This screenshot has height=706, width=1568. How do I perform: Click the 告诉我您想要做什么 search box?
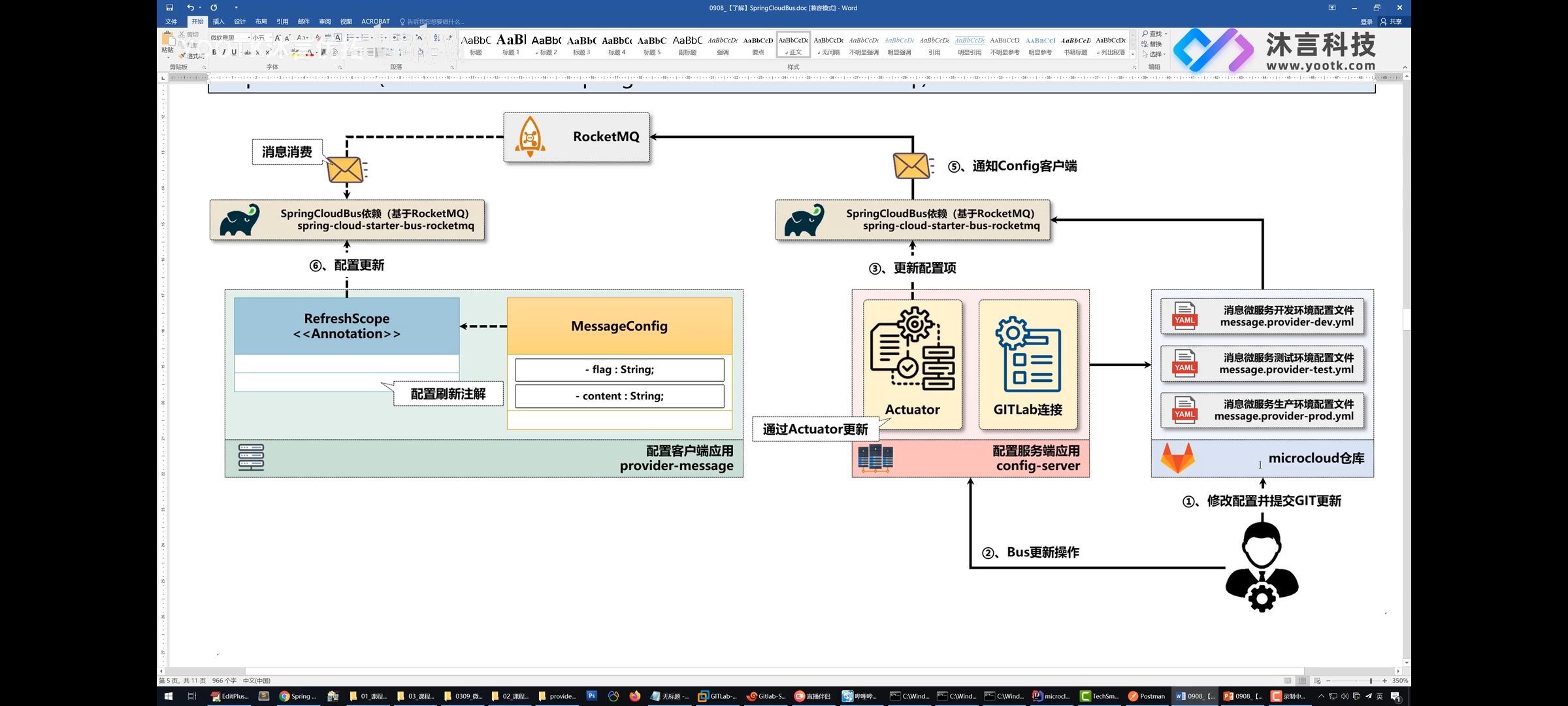point(433,22)
